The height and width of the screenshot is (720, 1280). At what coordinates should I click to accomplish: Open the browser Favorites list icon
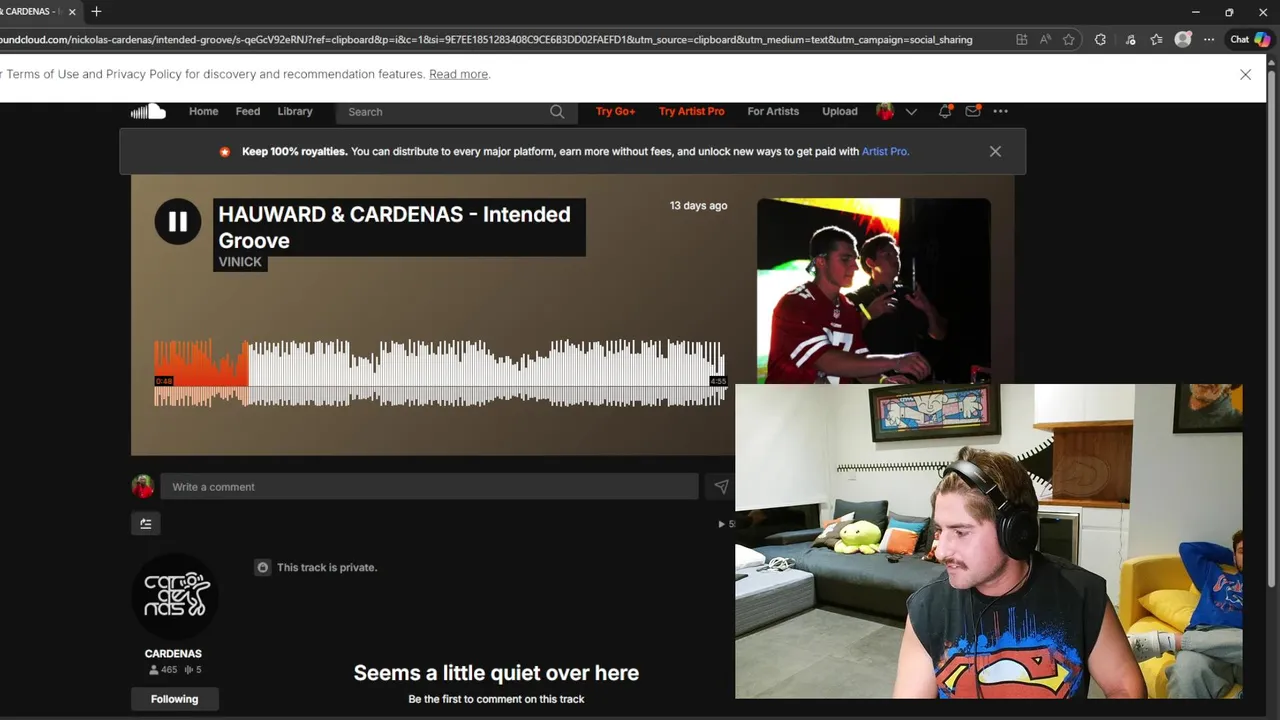click(x=1157, y=40)
